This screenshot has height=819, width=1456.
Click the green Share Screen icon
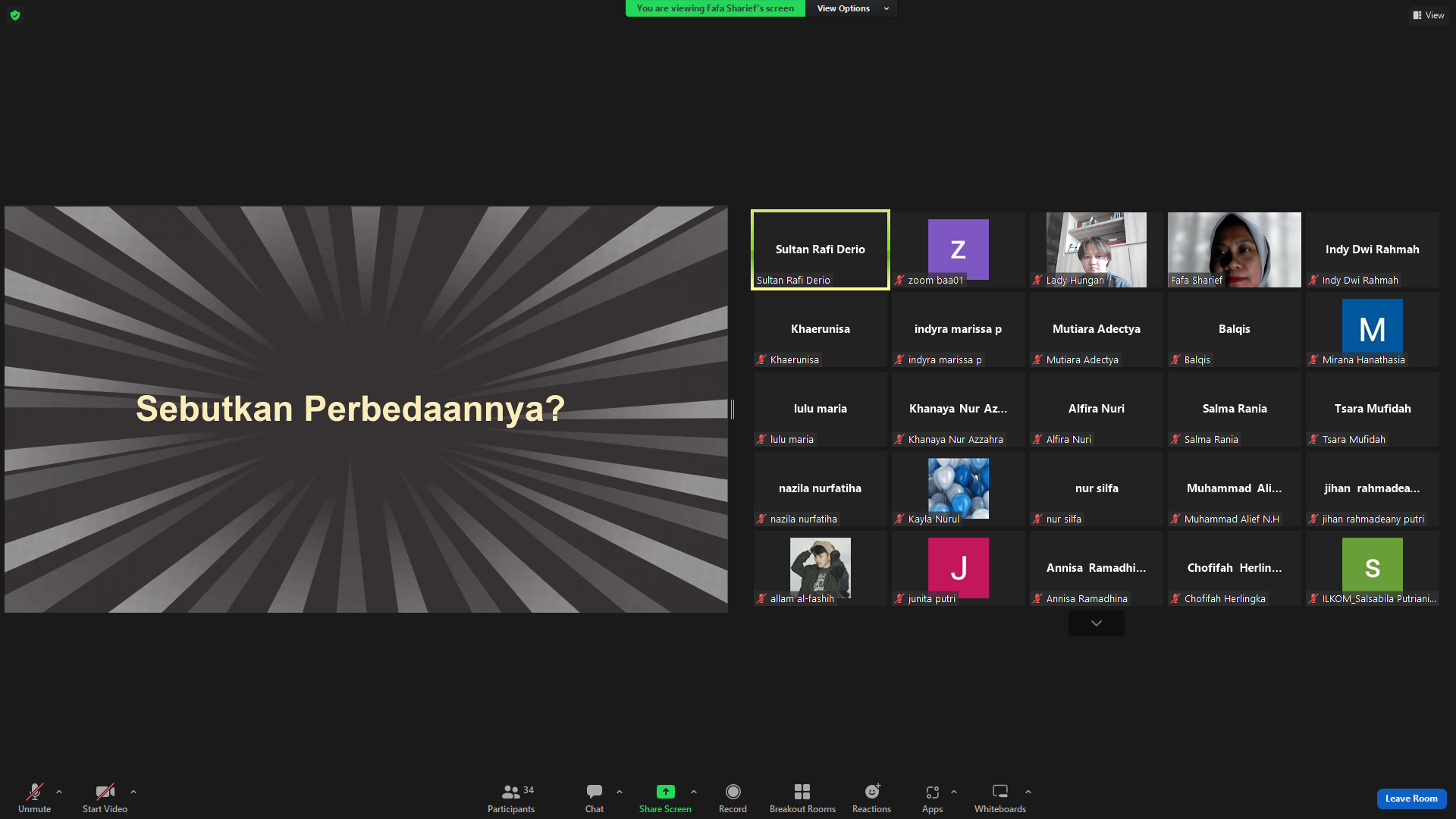click(x=665, y=792)
